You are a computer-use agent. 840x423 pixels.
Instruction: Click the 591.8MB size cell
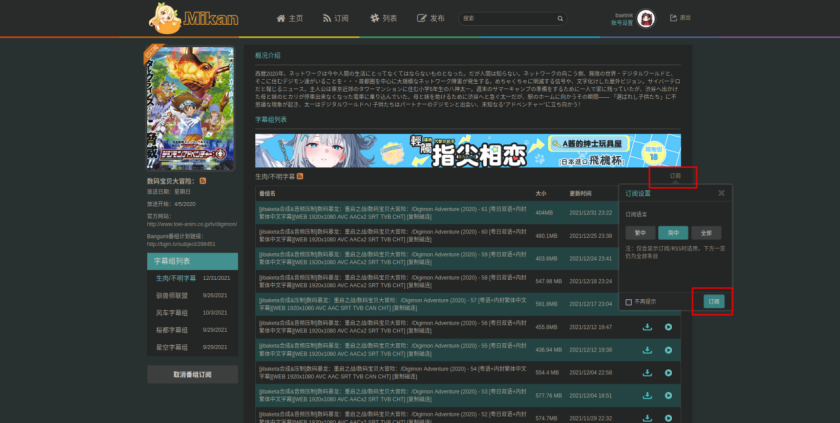(x=546, y=304)
